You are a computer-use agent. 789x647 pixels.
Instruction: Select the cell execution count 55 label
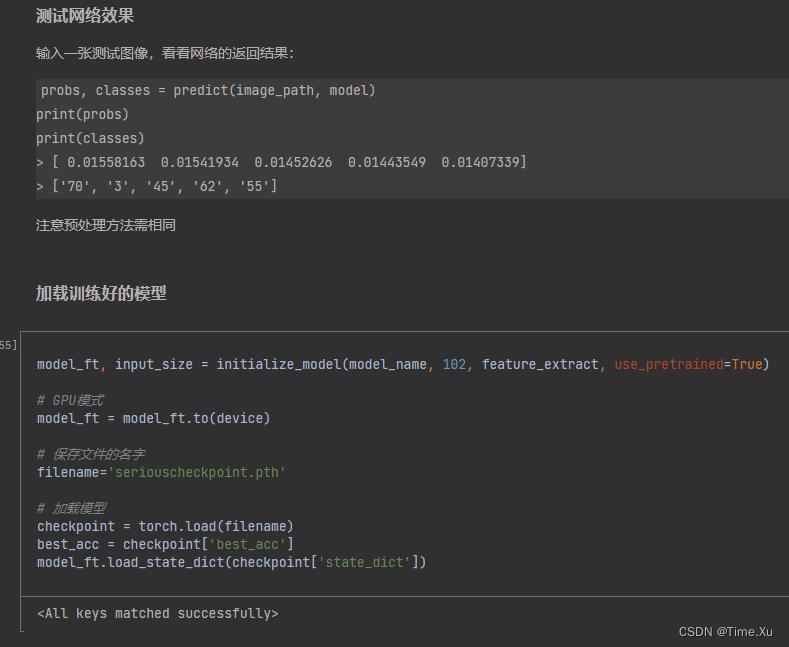coord(8,345)
